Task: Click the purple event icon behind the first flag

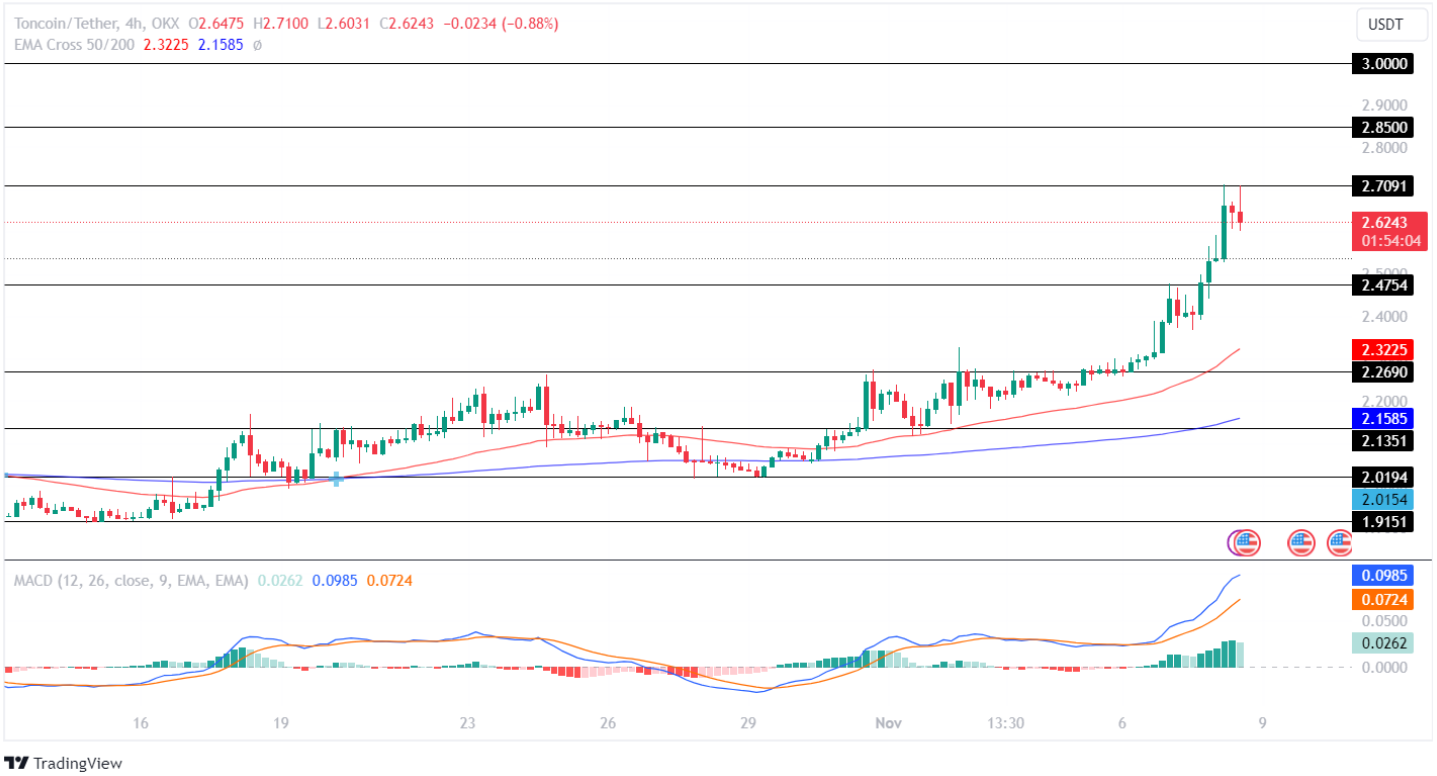Action: click(x=1232, y=543)
